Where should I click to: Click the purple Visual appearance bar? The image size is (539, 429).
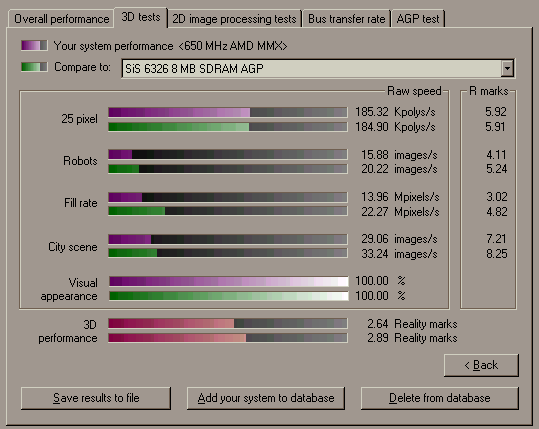(229, 282)
